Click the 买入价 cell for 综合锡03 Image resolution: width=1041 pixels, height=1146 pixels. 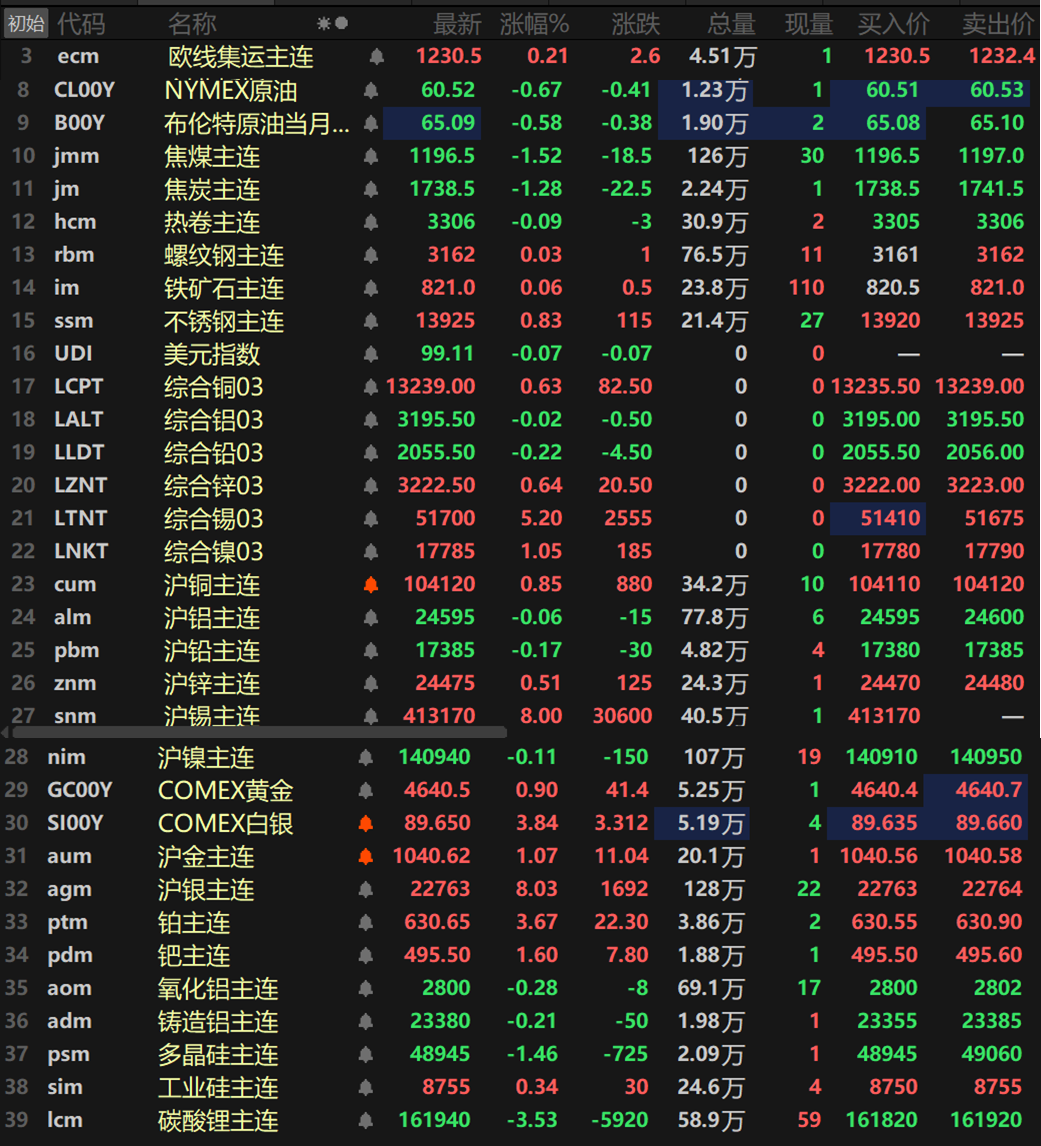coord(877,519)
